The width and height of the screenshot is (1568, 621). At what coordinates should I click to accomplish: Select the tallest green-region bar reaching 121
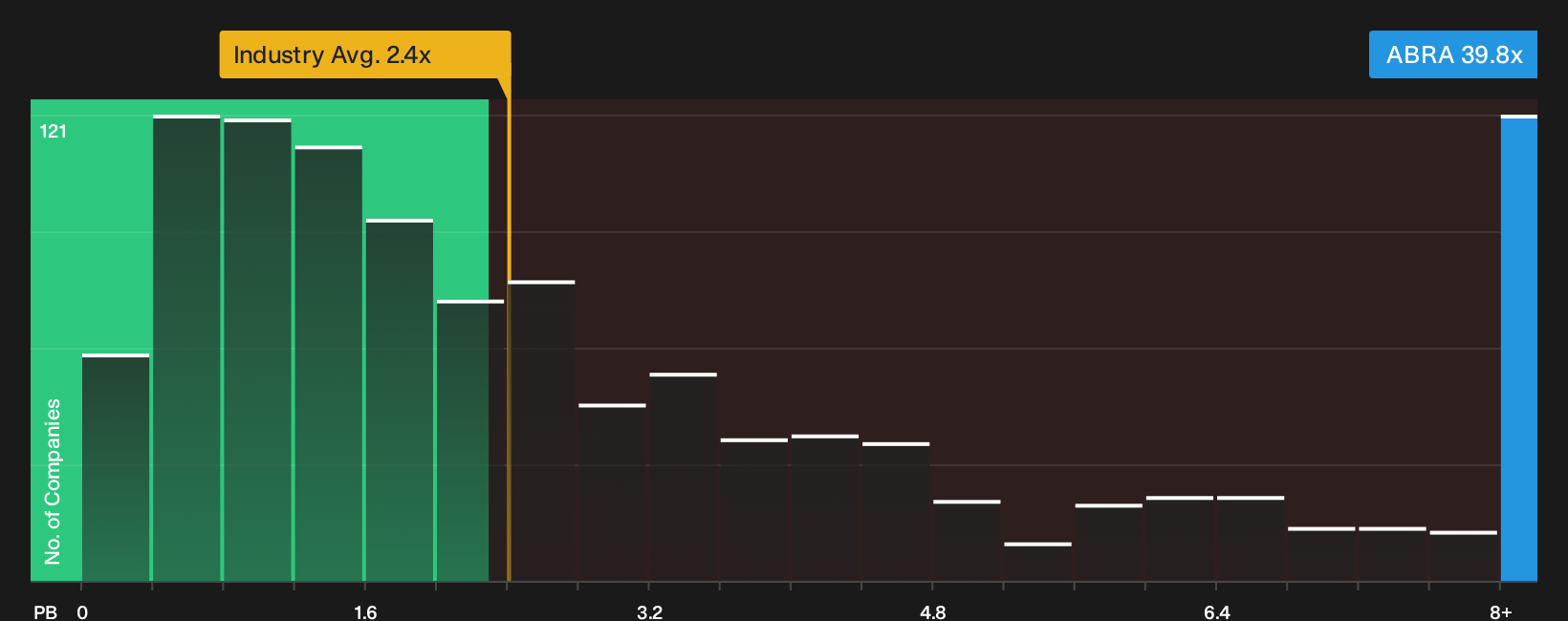[186, 349]
